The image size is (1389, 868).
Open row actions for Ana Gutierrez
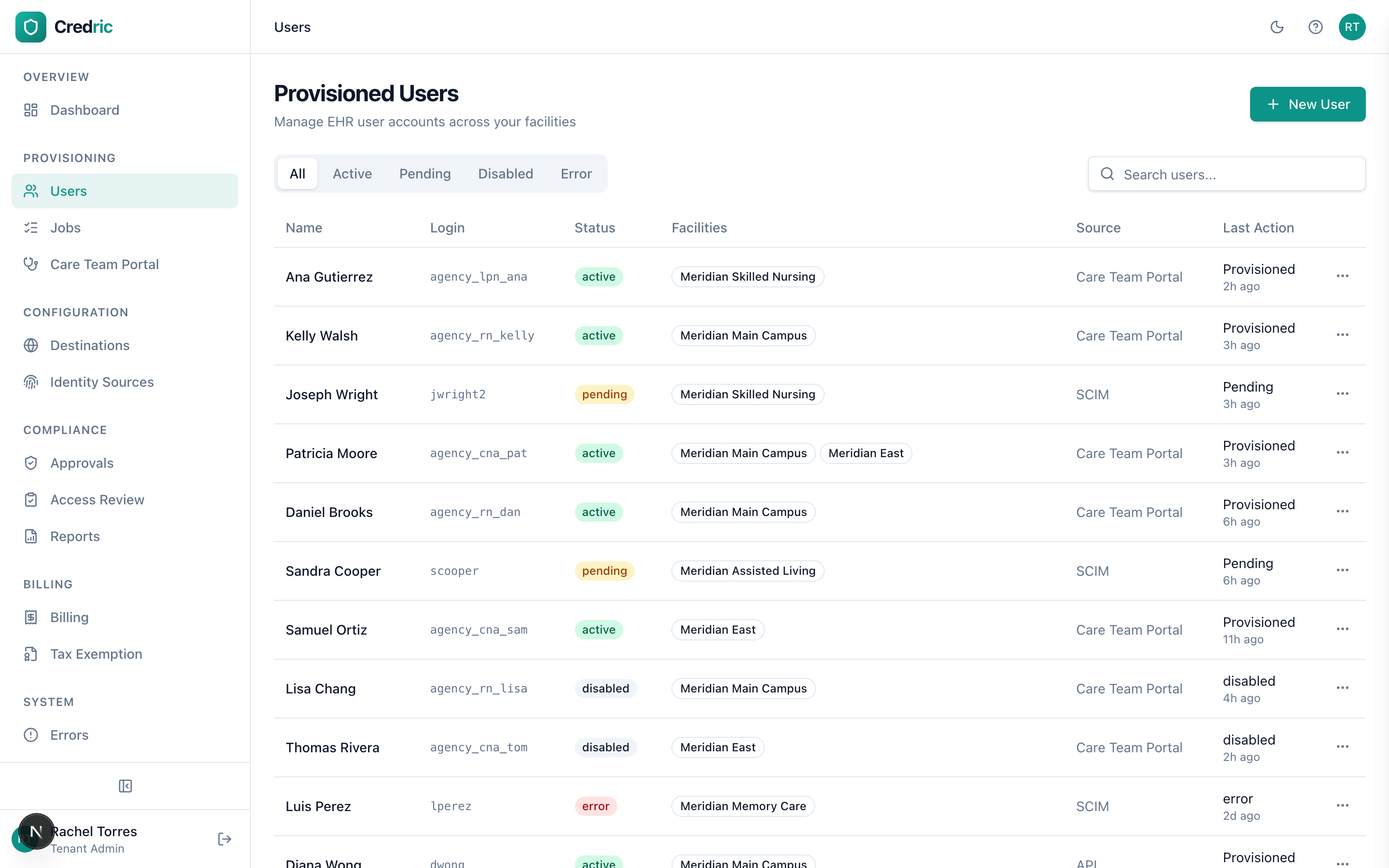tap(1342, 277)
